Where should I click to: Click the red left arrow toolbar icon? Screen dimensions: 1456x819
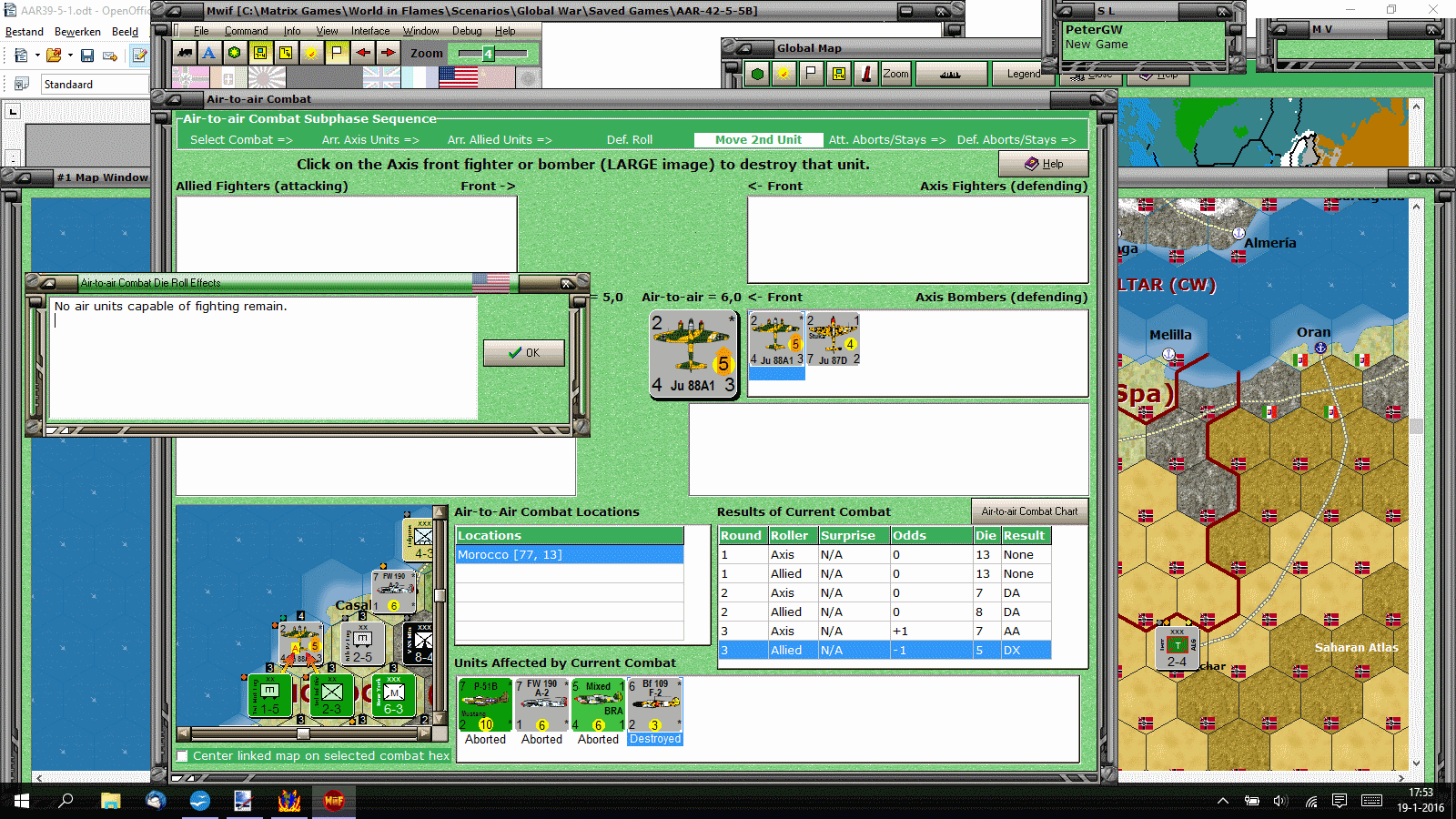(x=363, y=53)
